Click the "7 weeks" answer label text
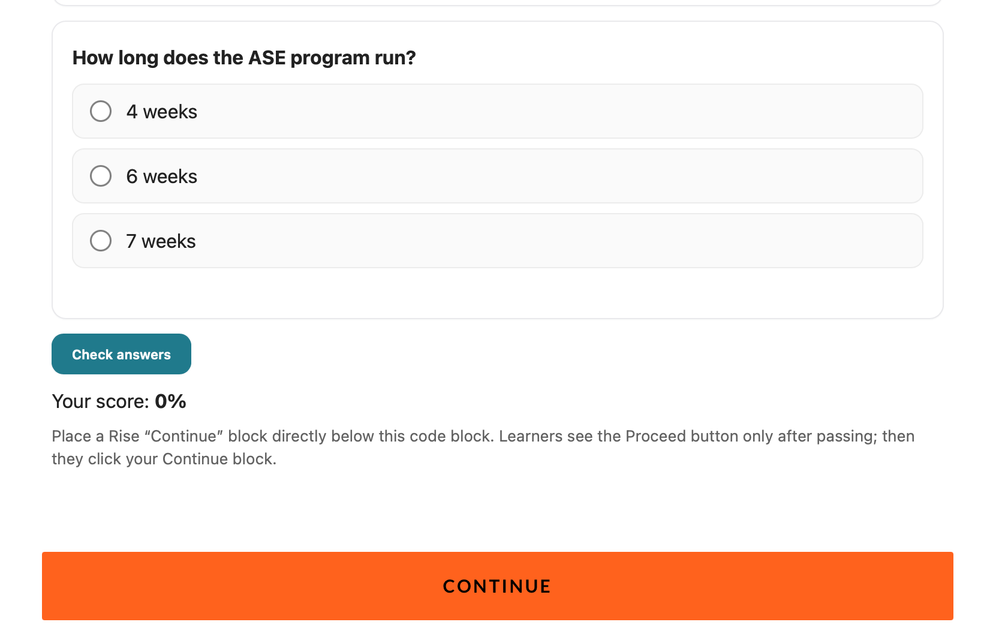This screenshot has height=642, width=999. (161, 242)
